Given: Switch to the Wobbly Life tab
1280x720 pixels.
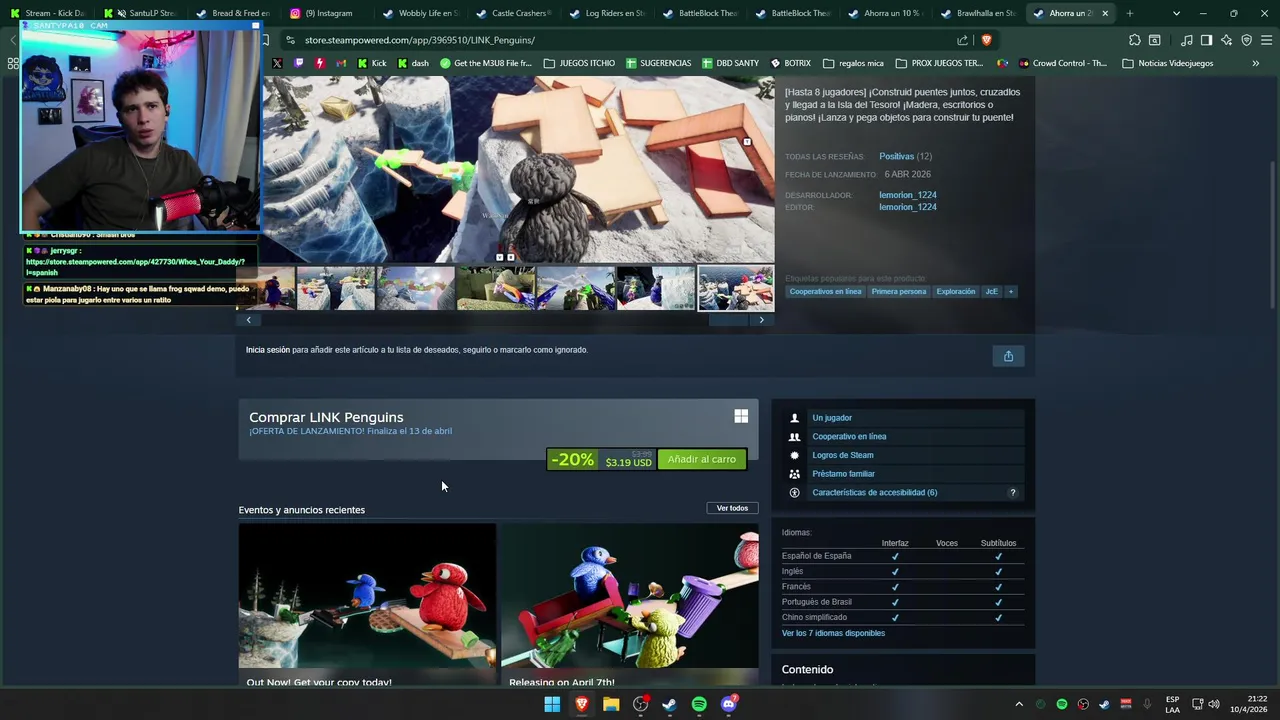Looking at the screenshot, I should click(x=418, y=13).
